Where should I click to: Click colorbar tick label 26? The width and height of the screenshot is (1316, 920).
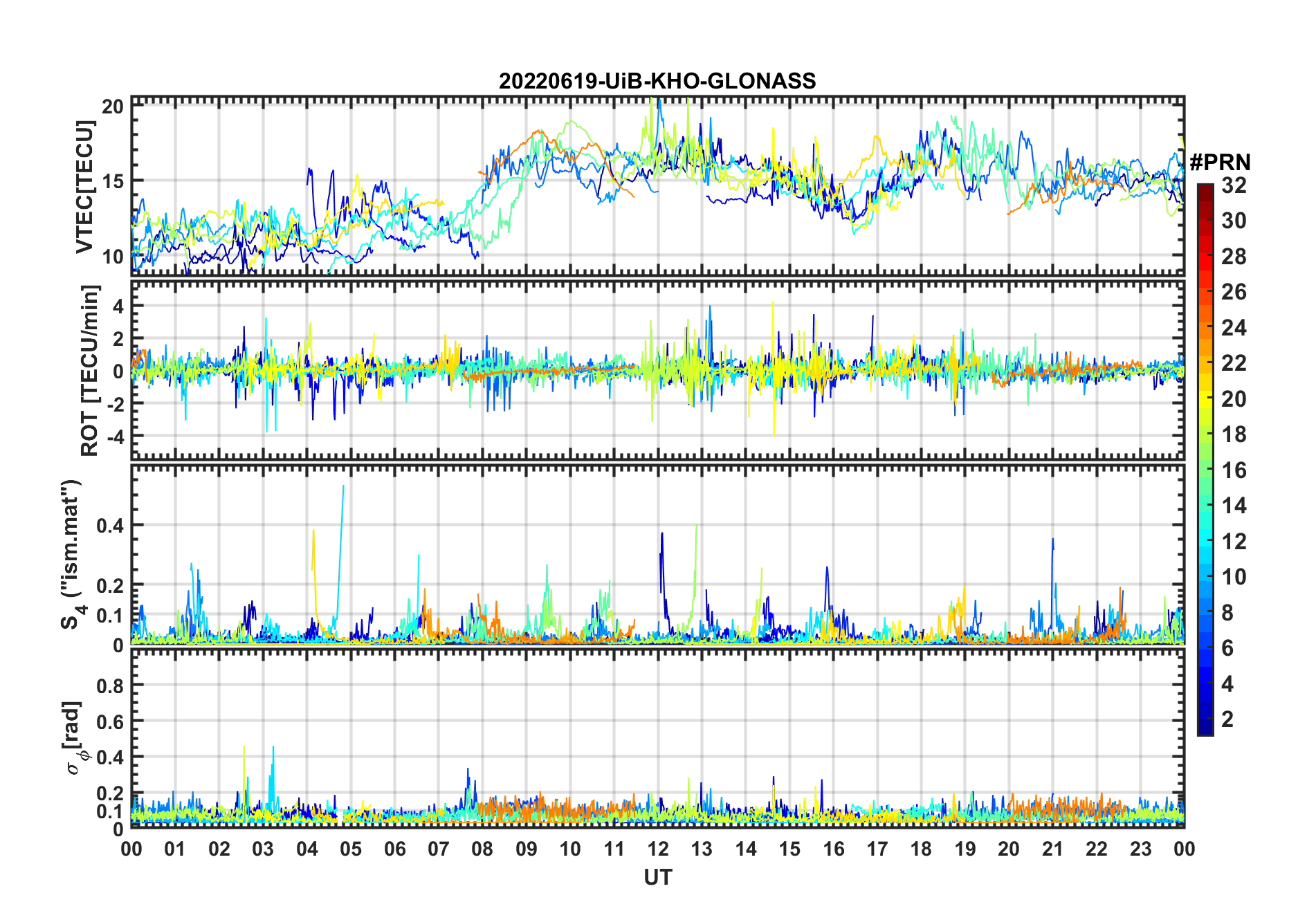pyautogui.click(x=1234, y=292)
